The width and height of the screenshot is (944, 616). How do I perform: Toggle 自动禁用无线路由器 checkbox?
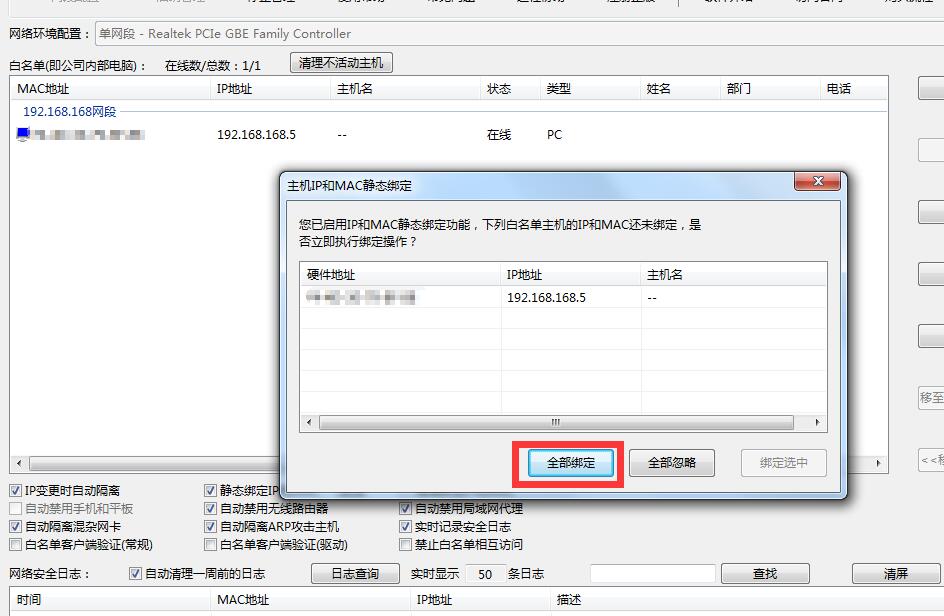[x=210, y=509]
